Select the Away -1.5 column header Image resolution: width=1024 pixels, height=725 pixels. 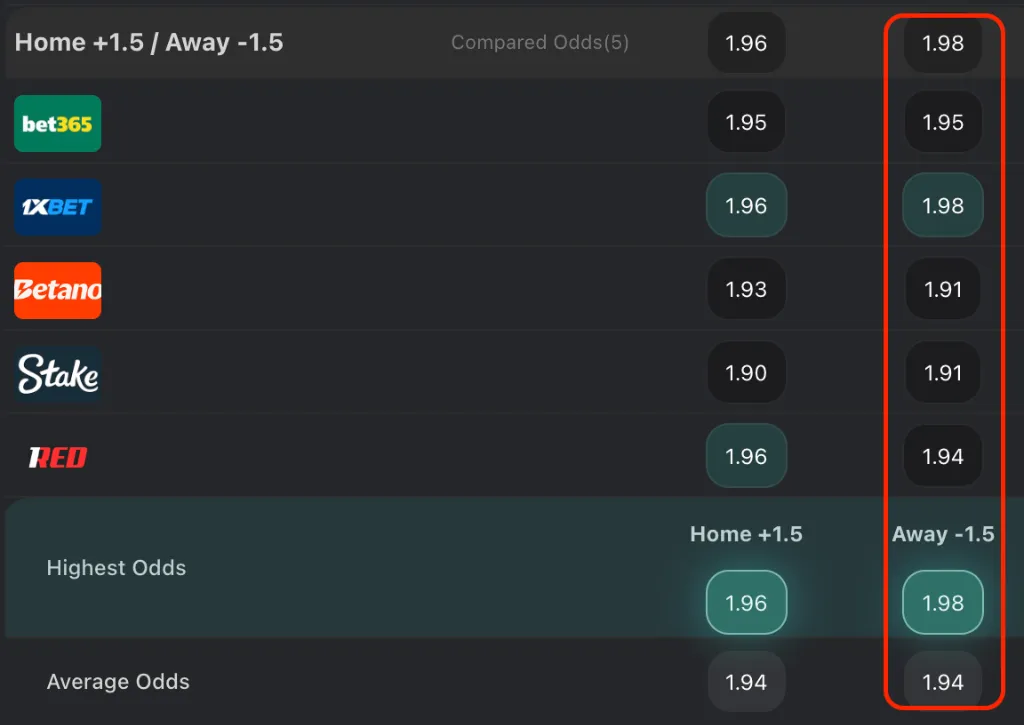click(x=942, y=534)
